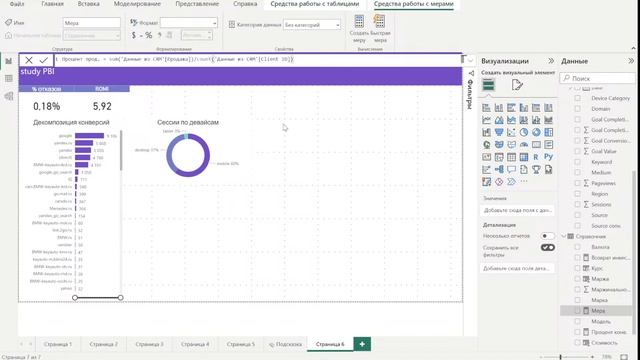Open the Средства работы с таблицами tab
Image resolution: width=640 pixels, height=360 pixels.
coord(315,4)
